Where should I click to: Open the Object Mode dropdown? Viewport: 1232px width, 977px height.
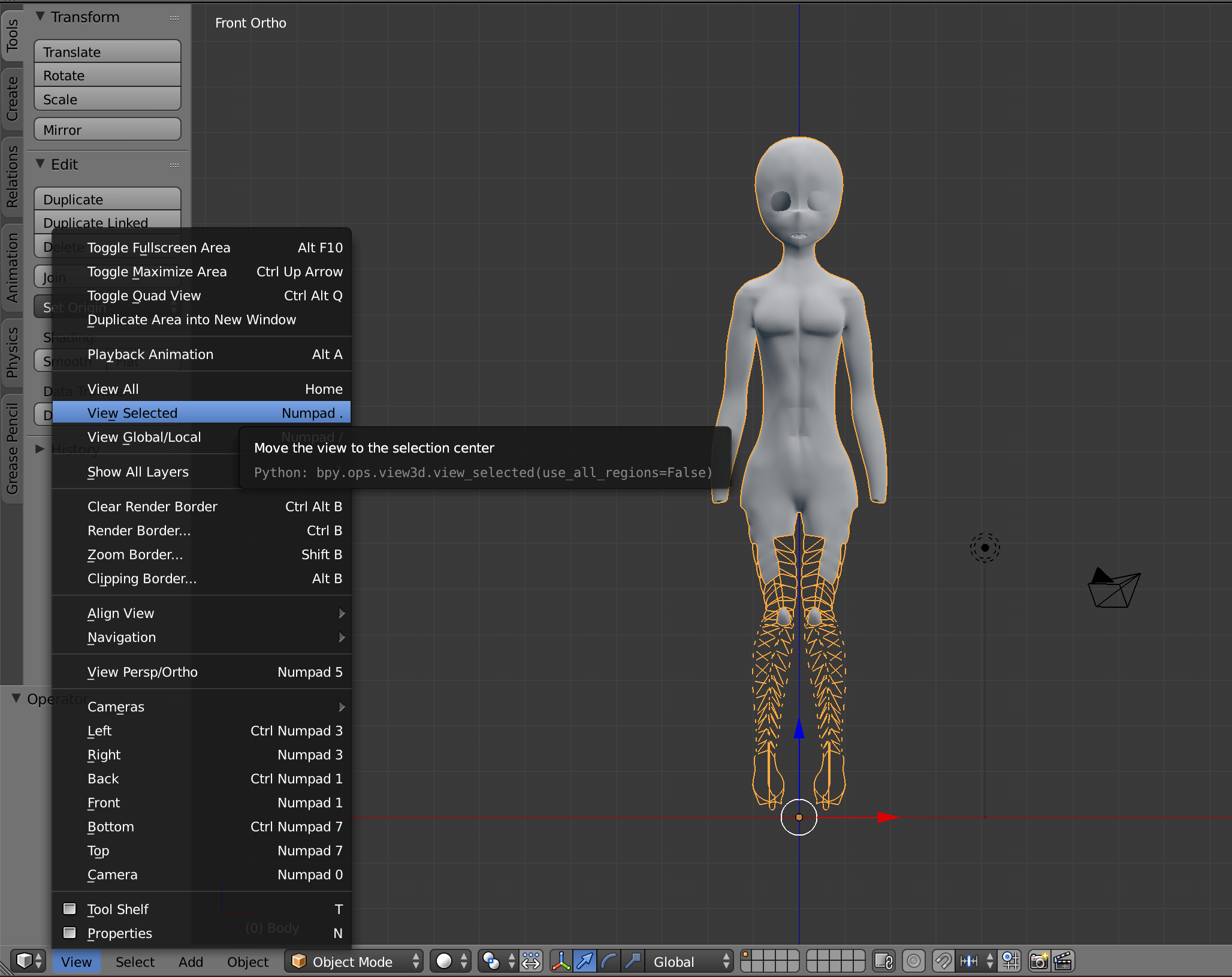point(354,961)
